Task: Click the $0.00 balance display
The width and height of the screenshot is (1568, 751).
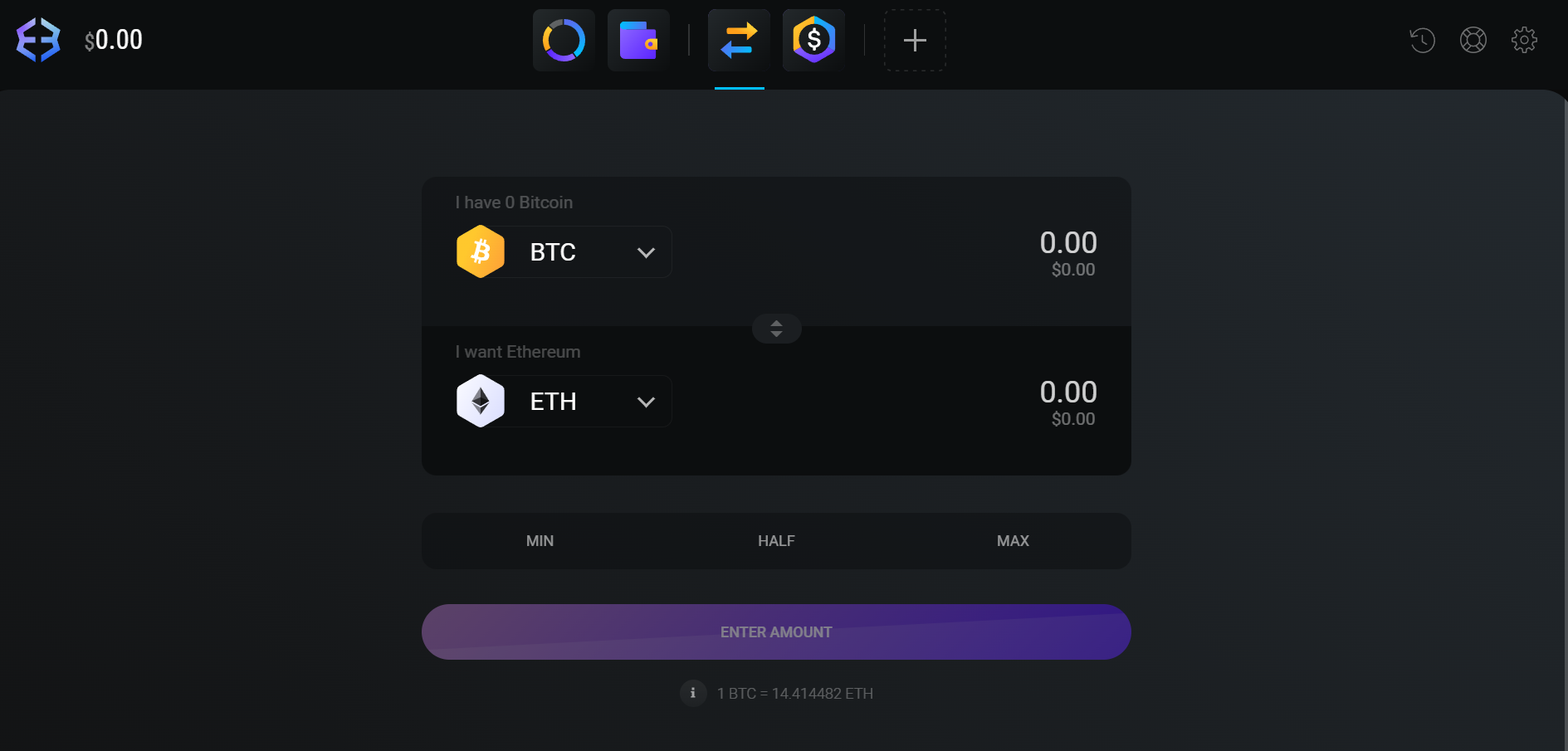Action: (x=113, y=39)
